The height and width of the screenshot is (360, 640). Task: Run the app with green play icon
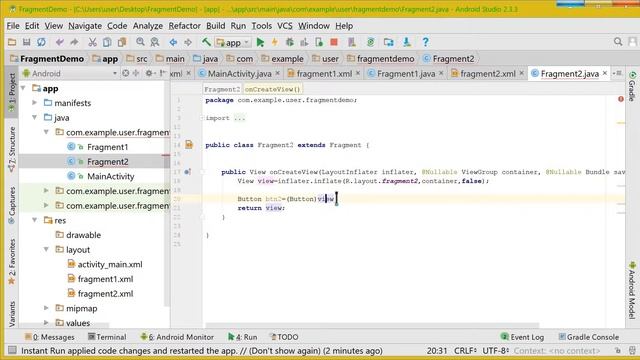click(x=260, y=42)
